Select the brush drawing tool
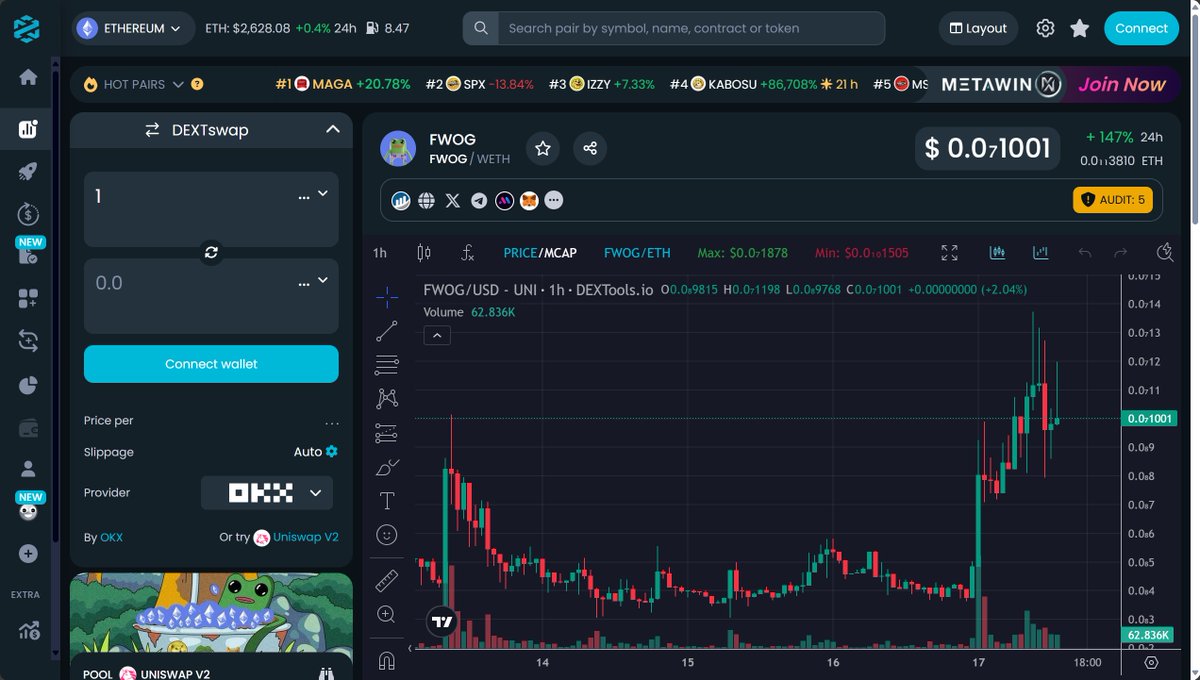Viewport: 1200px width, 680px height. tap(387, 467)
